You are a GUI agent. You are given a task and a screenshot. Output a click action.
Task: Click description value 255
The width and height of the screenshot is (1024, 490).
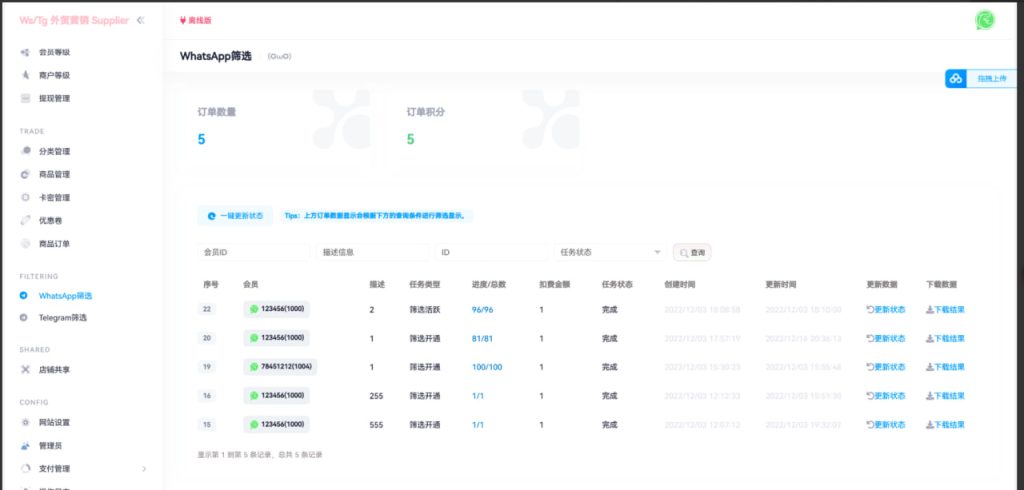point(376,396)
